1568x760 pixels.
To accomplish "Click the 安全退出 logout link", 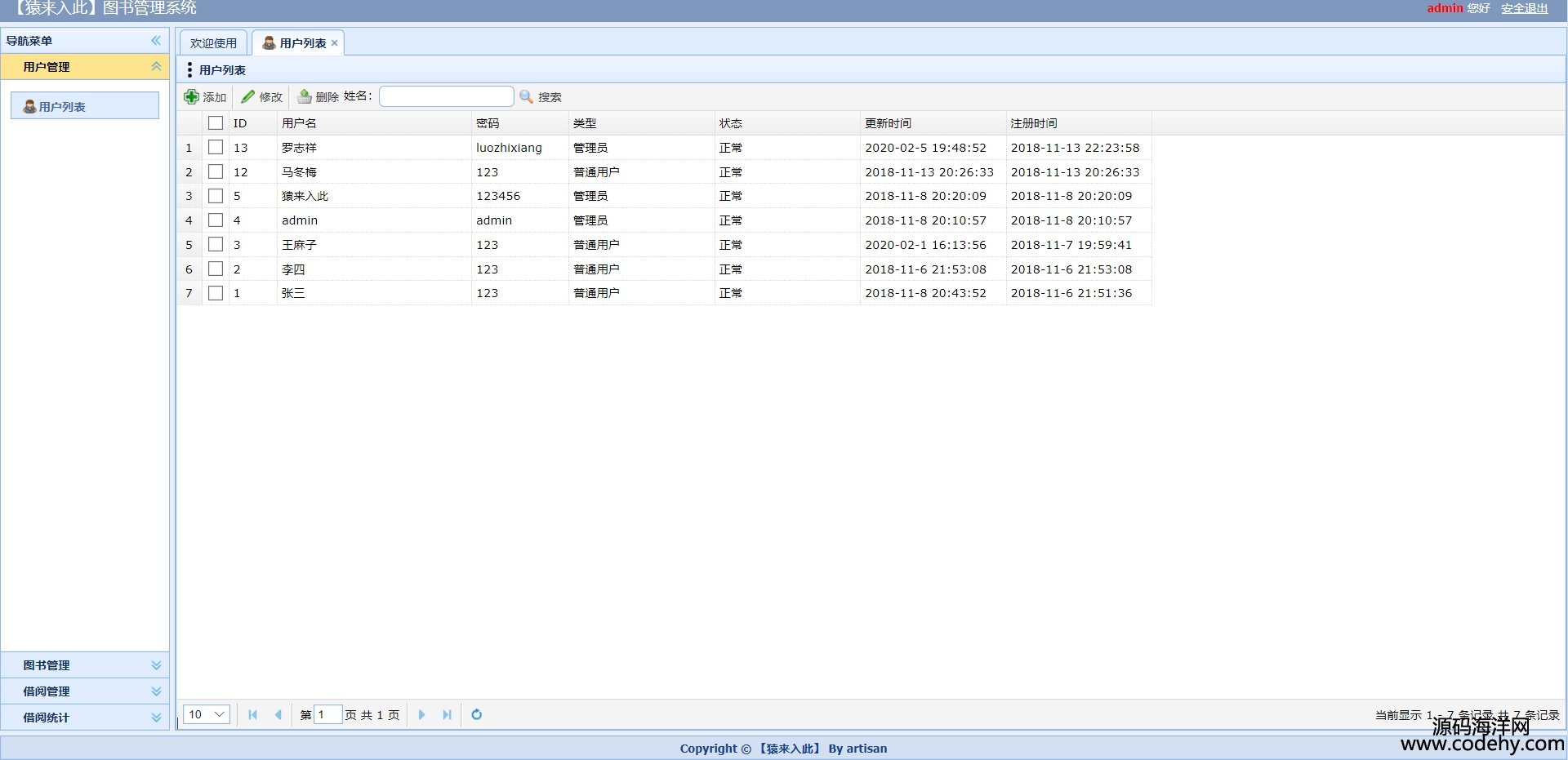I will [x=1524, y=8].
